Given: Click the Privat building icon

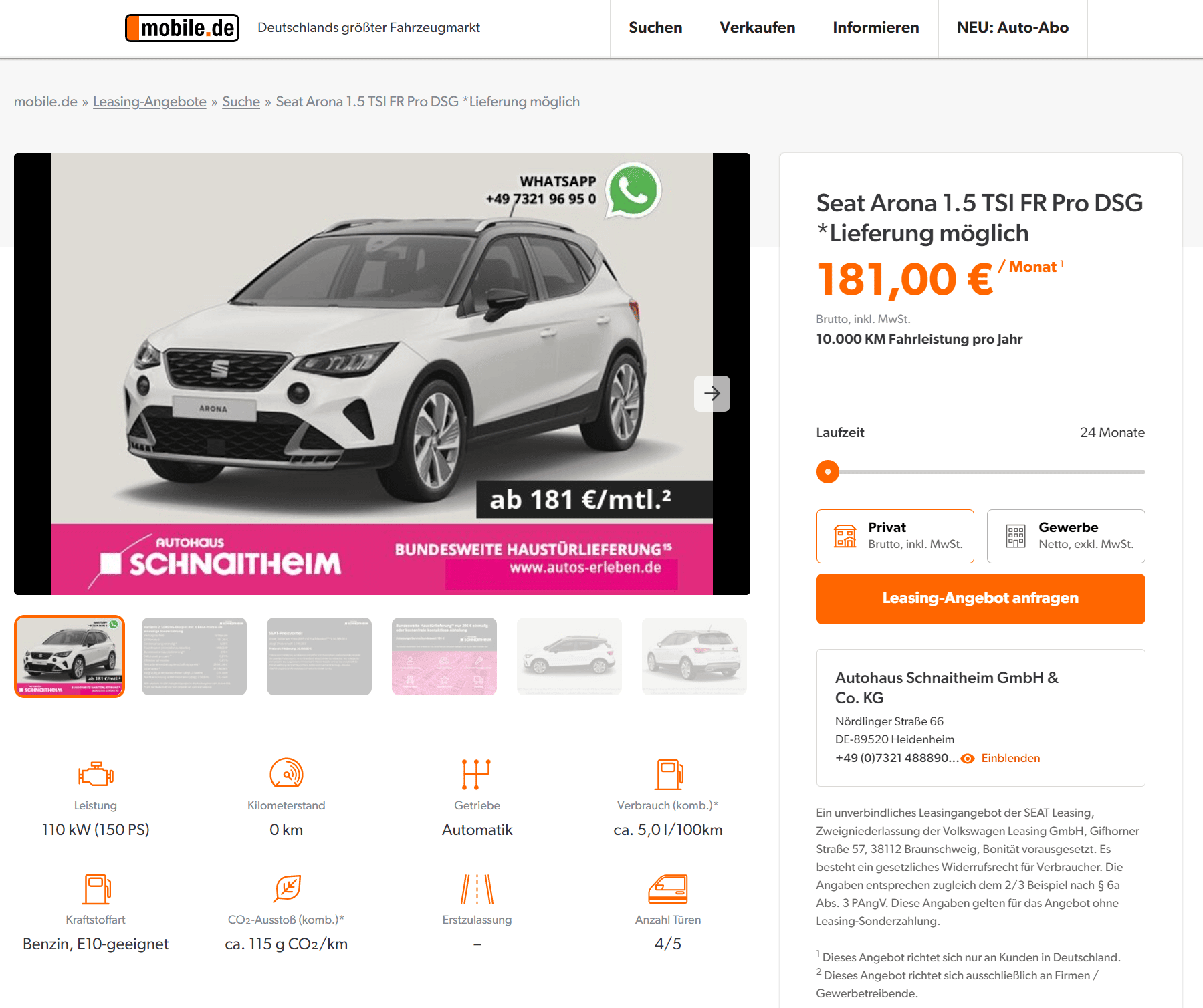Looking at the screenshot, I should (845, 536).
